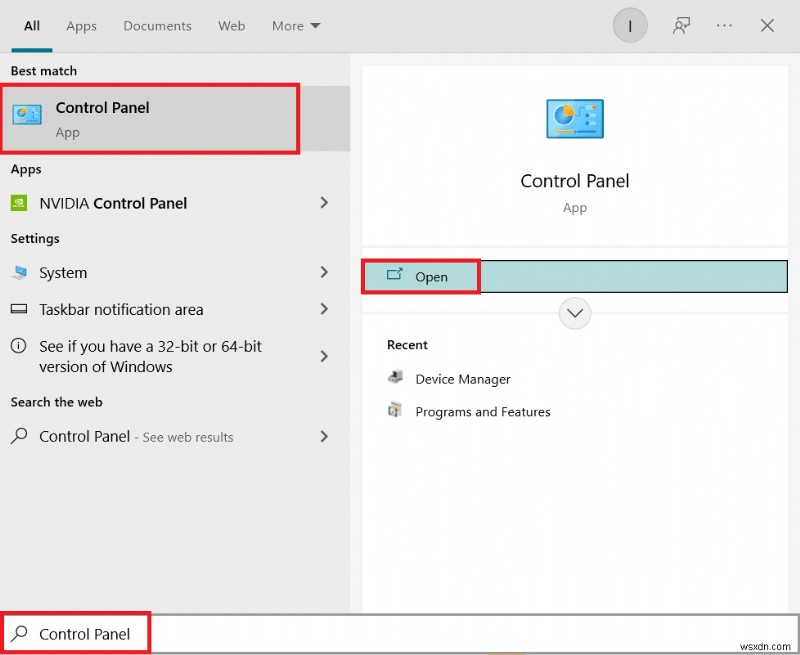Click the user account icon
This screenshot has height=655, width=800.
click(630, 25)
